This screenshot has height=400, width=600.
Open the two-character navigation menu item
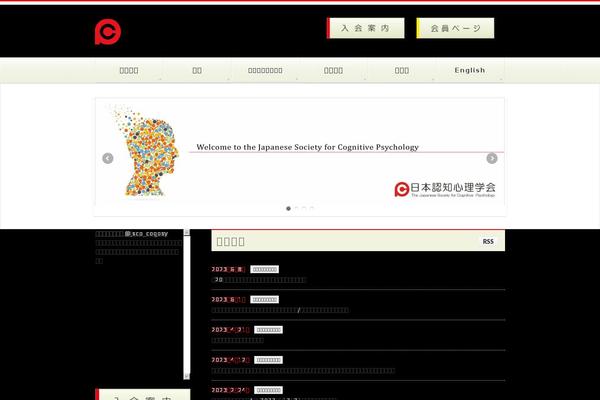197,70
